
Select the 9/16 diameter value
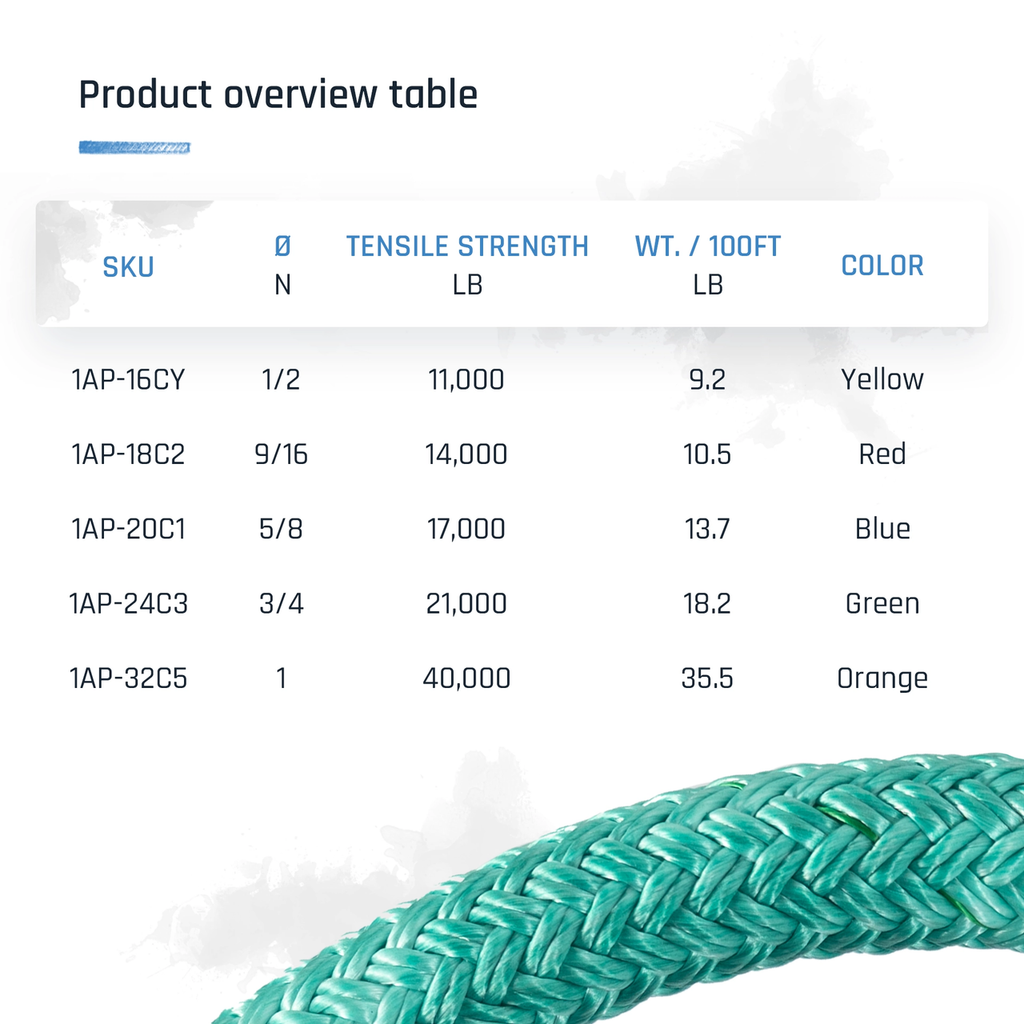[x=282, y=455]
